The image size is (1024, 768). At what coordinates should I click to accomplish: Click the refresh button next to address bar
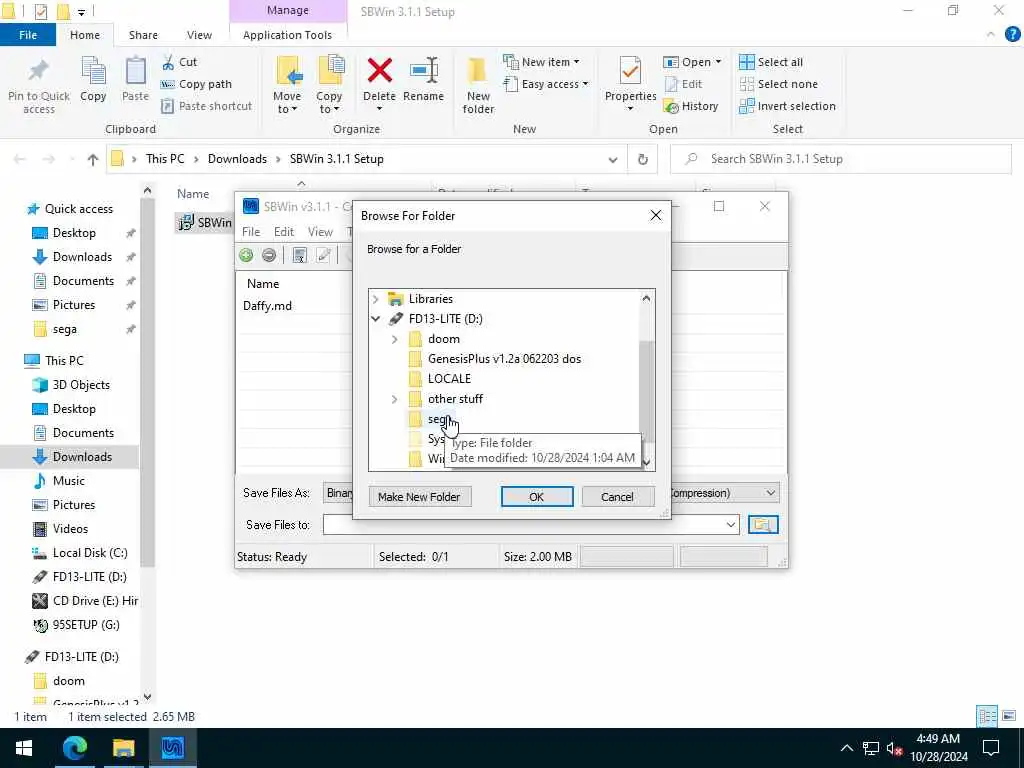643,159
